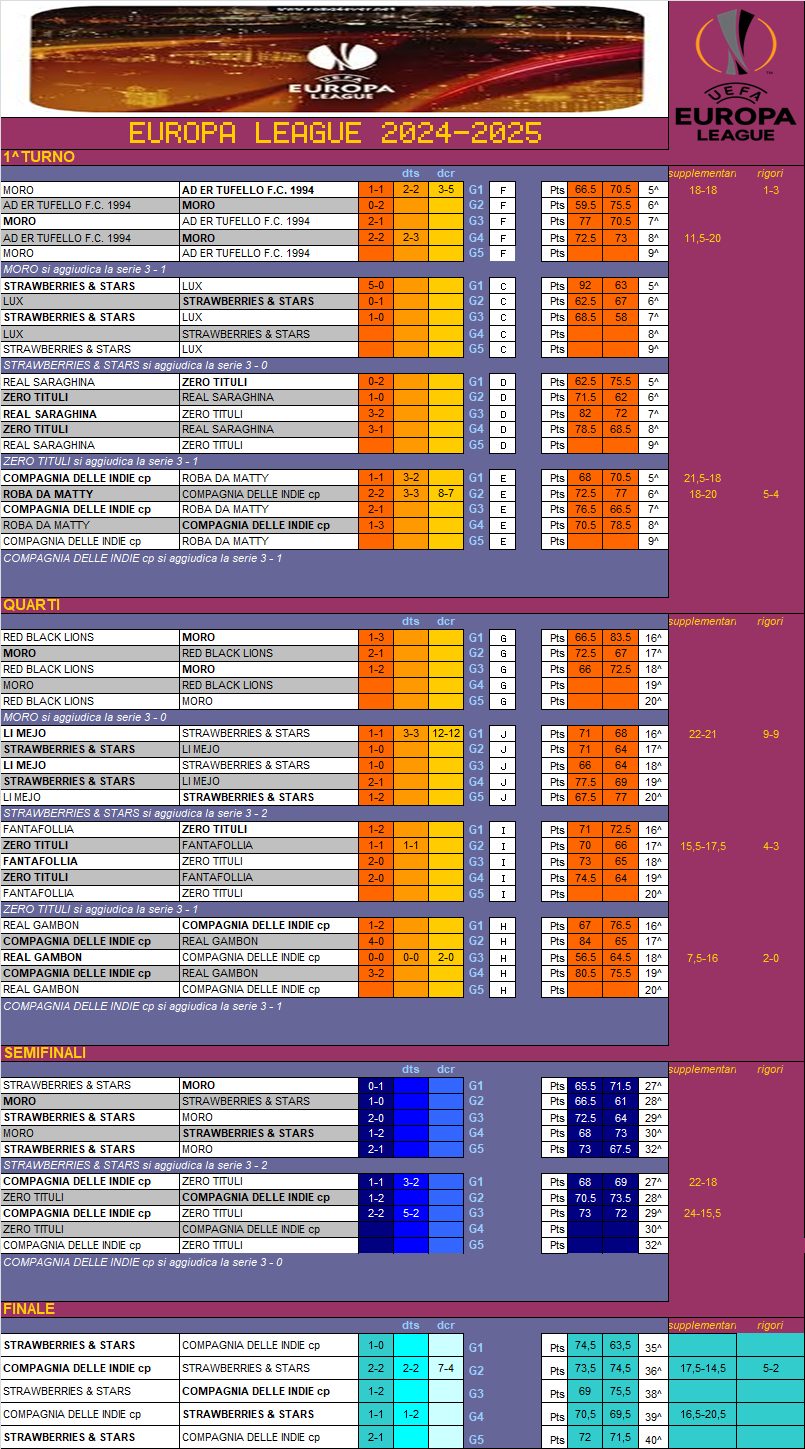Click the 35^ round cell
This screenshot has width=805, height=1449.
coord(653,1347)
